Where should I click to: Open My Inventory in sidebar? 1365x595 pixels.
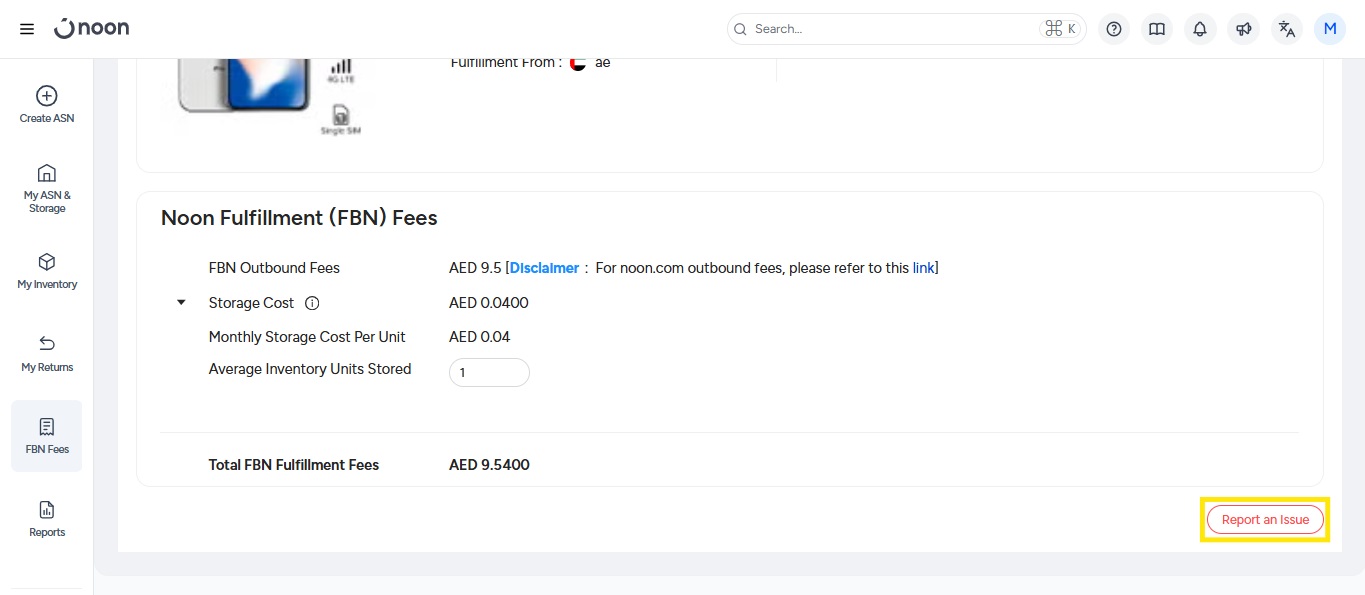pyautogui.click(x=47, y=271)
